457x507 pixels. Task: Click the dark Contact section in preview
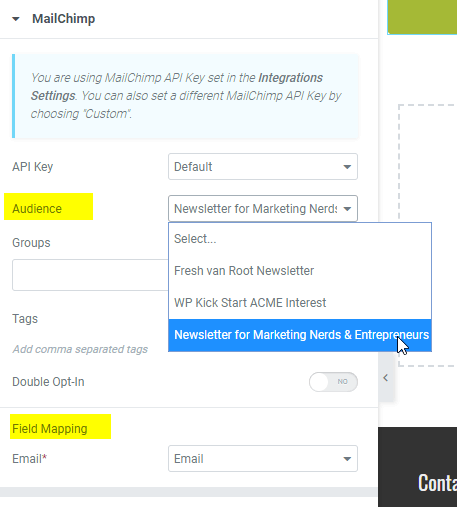(x=417, y=467)
